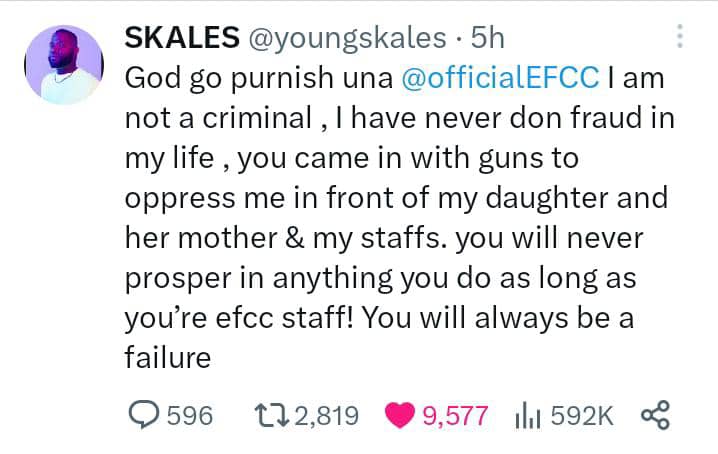Click tweet line 'oppress me in front'
Screen dimensions: 718x454
pyautogui.click(x=277, y=198)
